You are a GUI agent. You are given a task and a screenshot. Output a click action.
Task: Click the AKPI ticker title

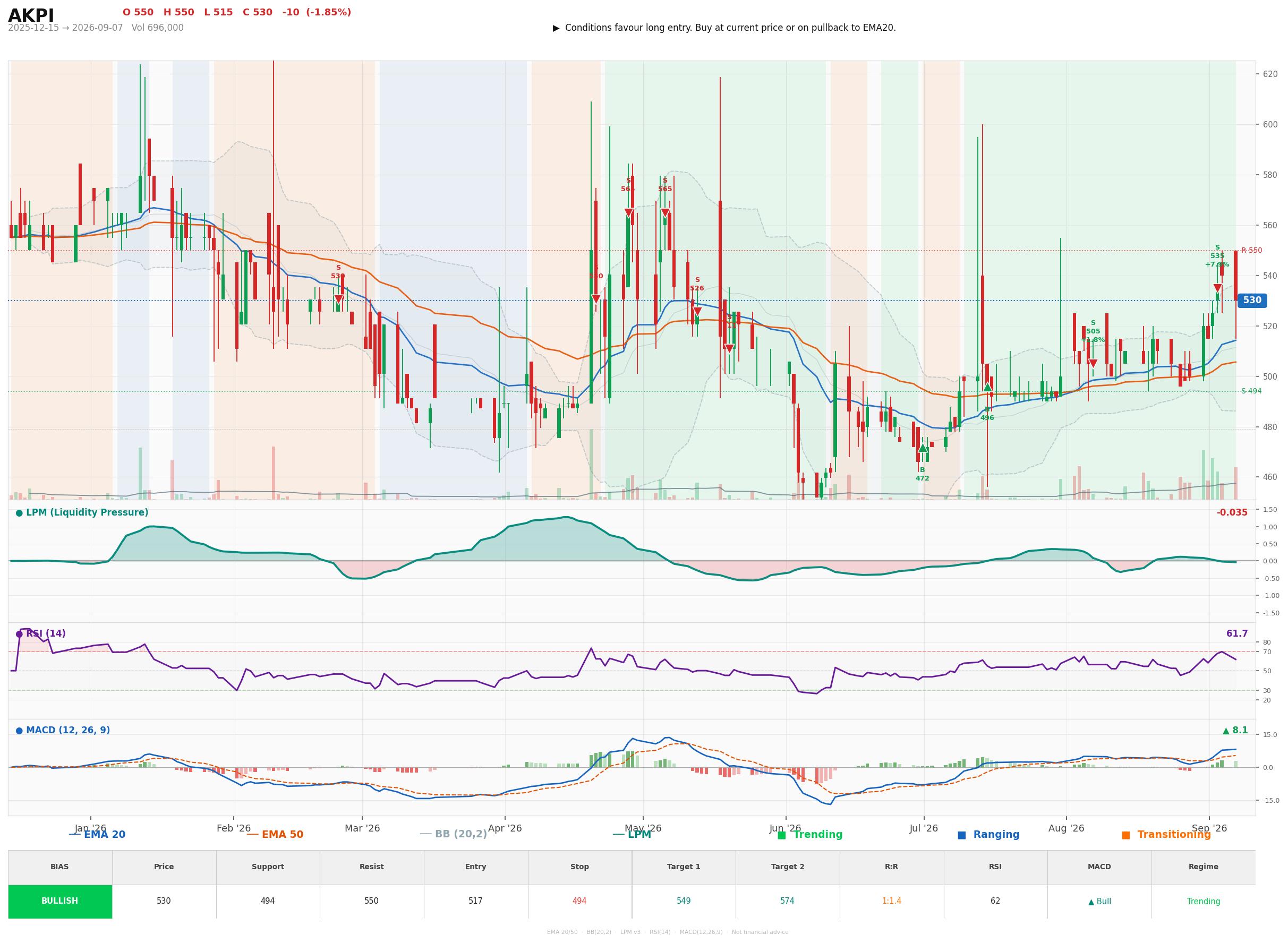click(x=31, y=16)
